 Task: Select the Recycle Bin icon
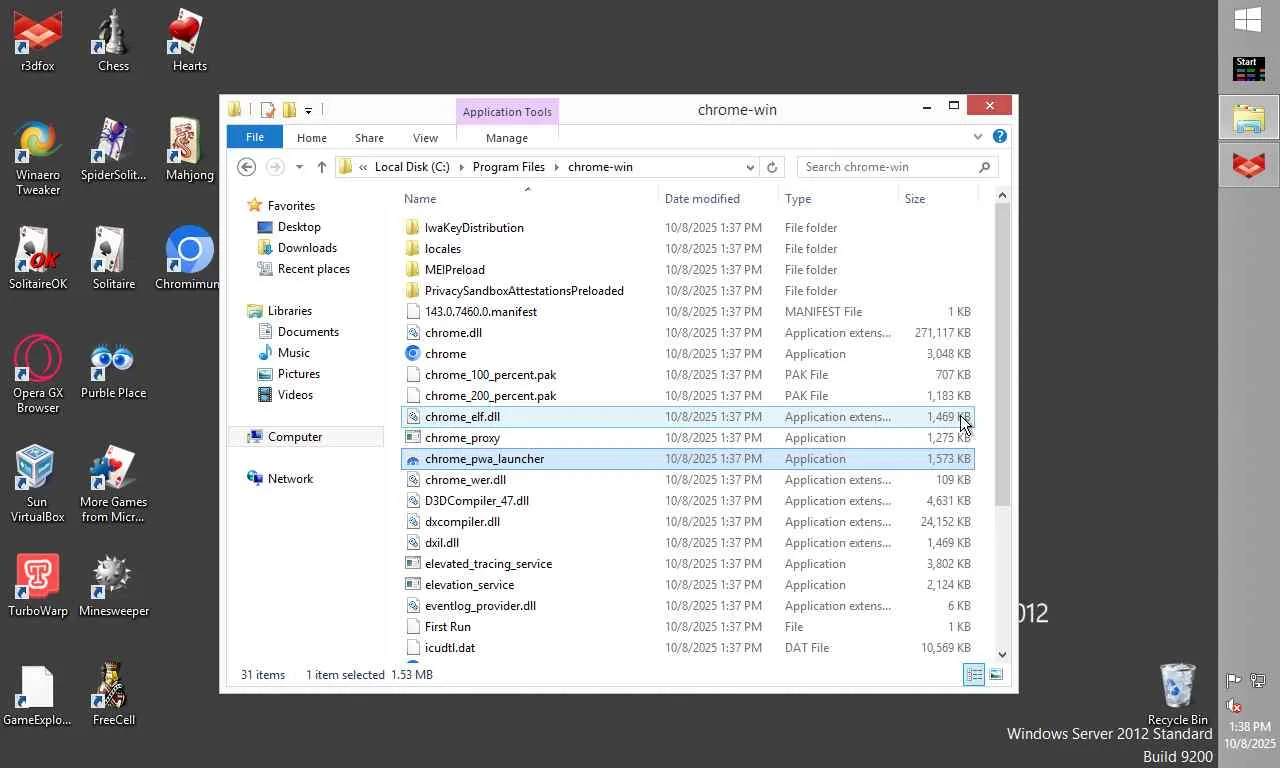tap(1177, 693)
